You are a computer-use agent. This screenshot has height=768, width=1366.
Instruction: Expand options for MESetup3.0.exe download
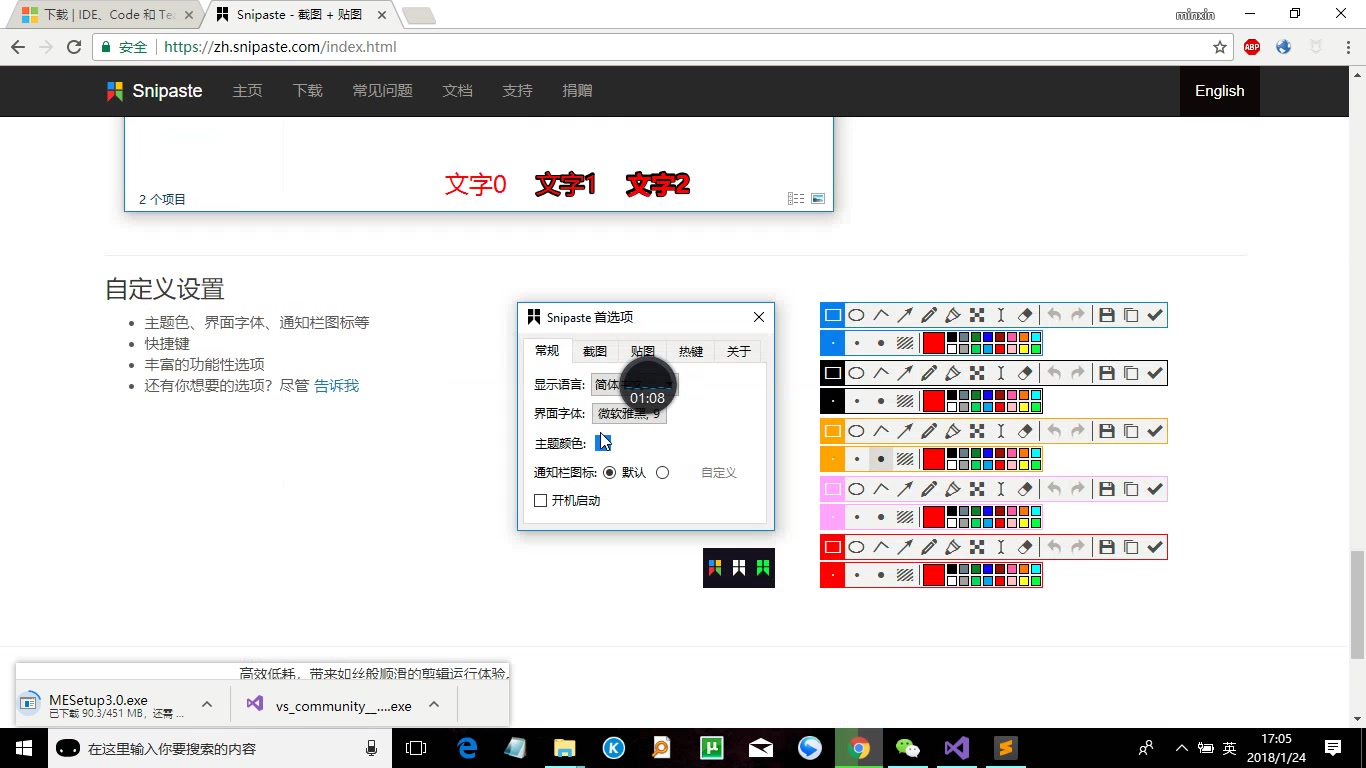(x=207, y=704)
